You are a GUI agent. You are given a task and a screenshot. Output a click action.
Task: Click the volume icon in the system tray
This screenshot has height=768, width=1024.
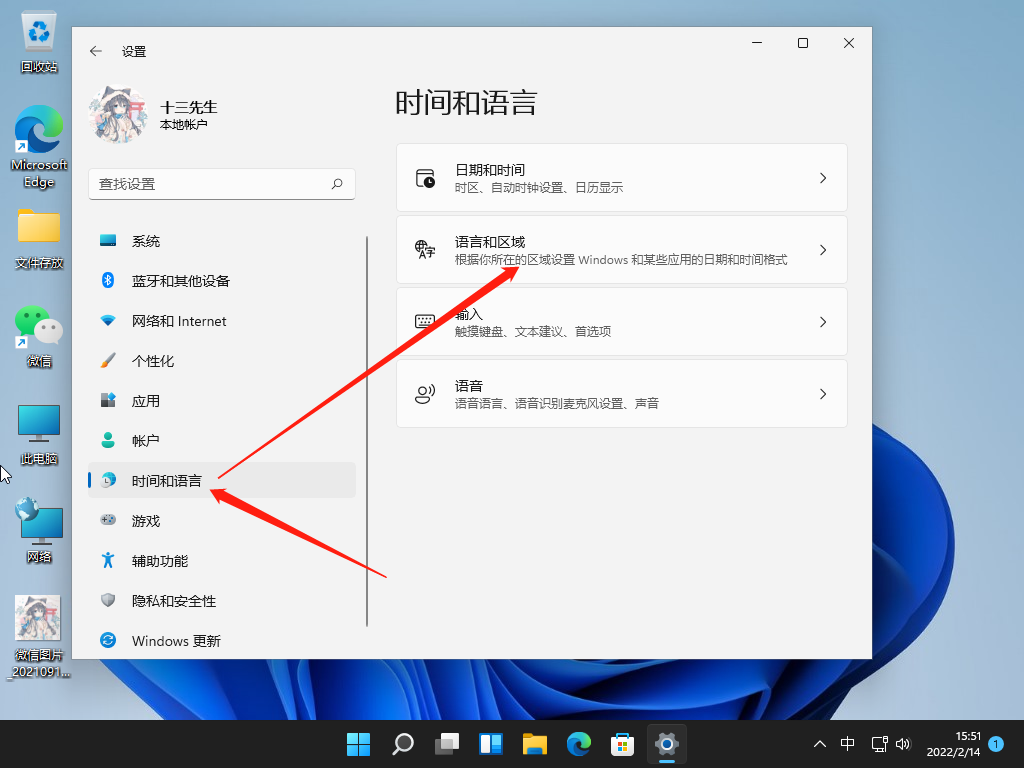tap(905, 744)
